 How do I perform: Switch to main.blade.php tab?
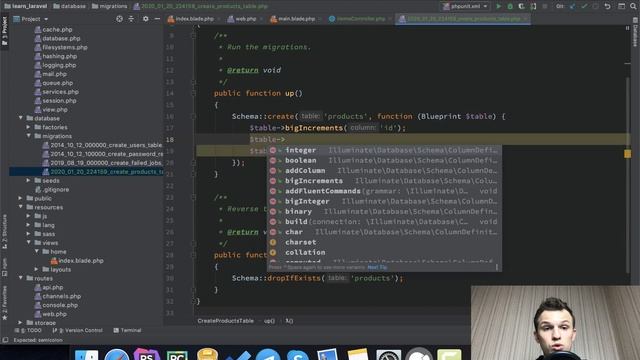click(x=295, y=19)
